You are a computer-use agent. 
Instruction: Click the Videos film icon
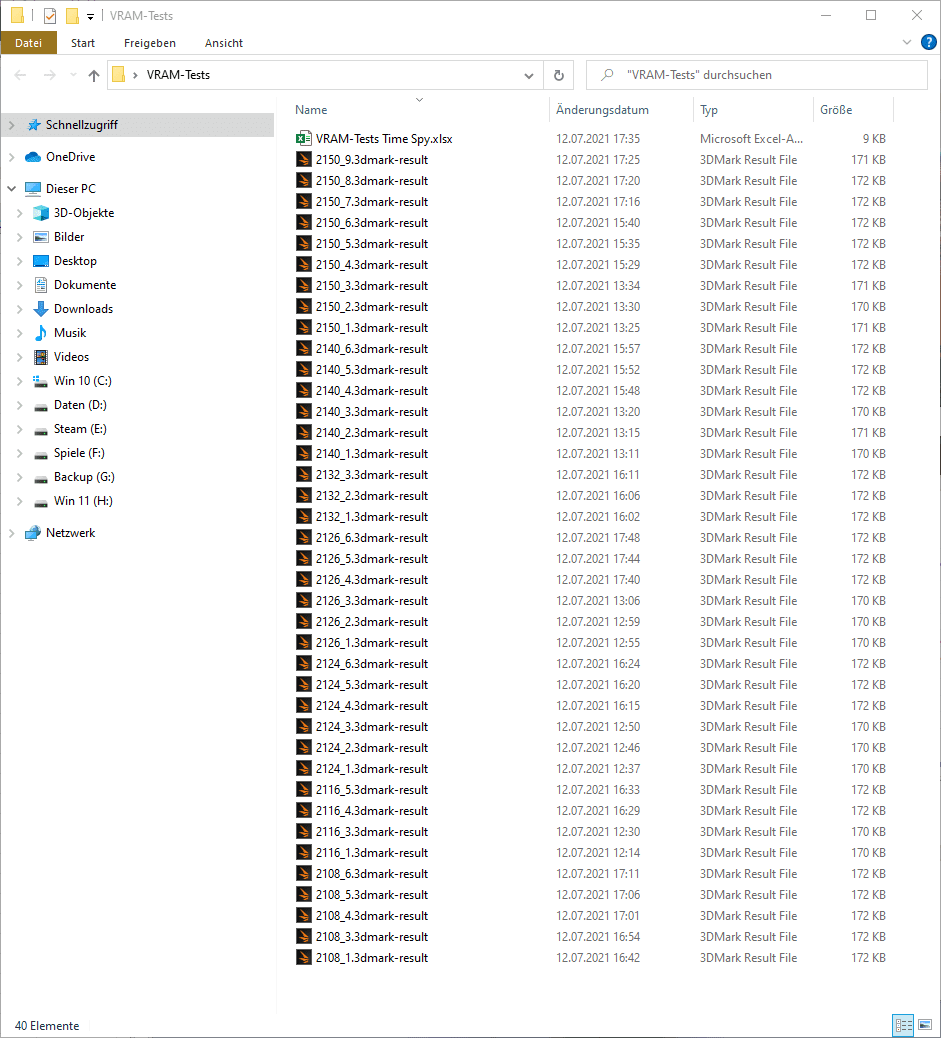click(x=41, y=357)
